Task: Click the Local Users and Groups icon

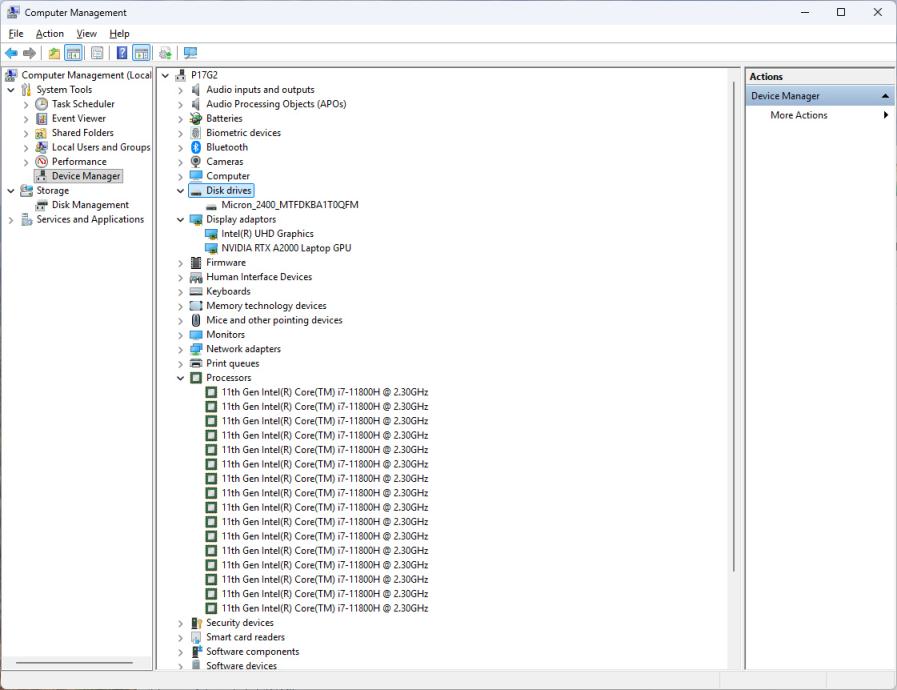Action: (x=41, y=147)
